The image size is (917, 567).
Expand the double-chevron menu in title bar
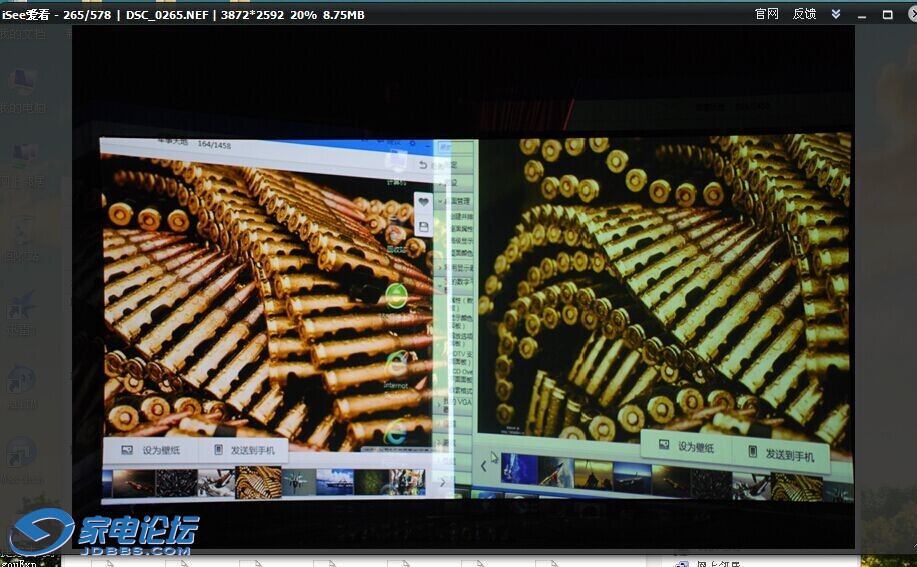click(837, 14)
